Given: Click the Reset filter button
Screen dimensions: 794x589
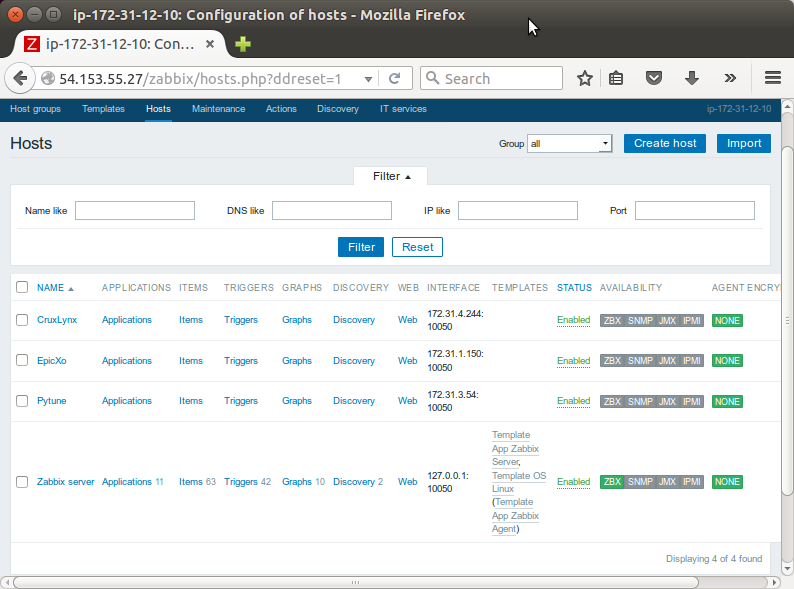Looking at the screenshot, I should tap(417, 247).
